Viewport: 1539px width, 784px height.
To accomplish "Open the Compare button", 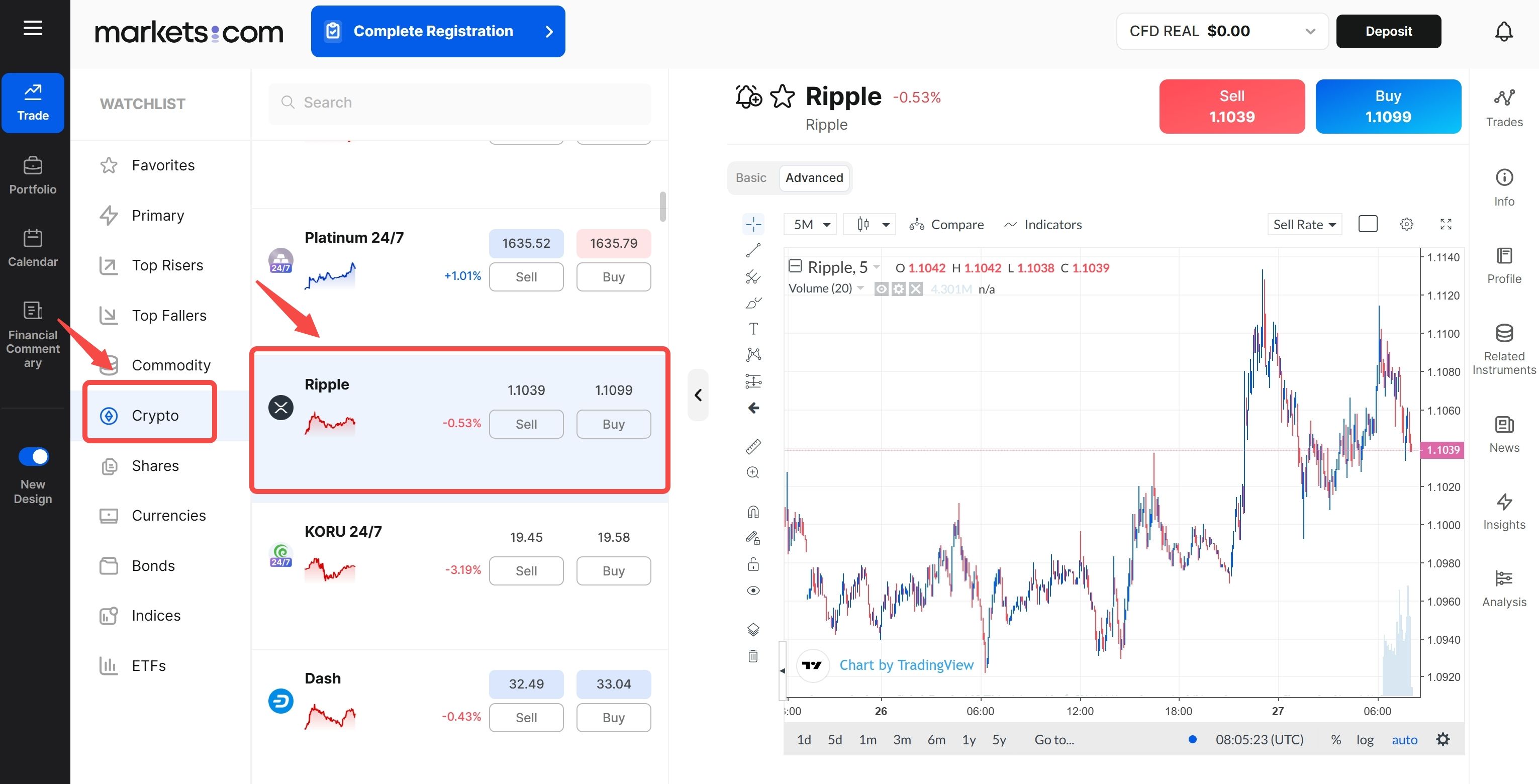I will click(x=946, y=225).
